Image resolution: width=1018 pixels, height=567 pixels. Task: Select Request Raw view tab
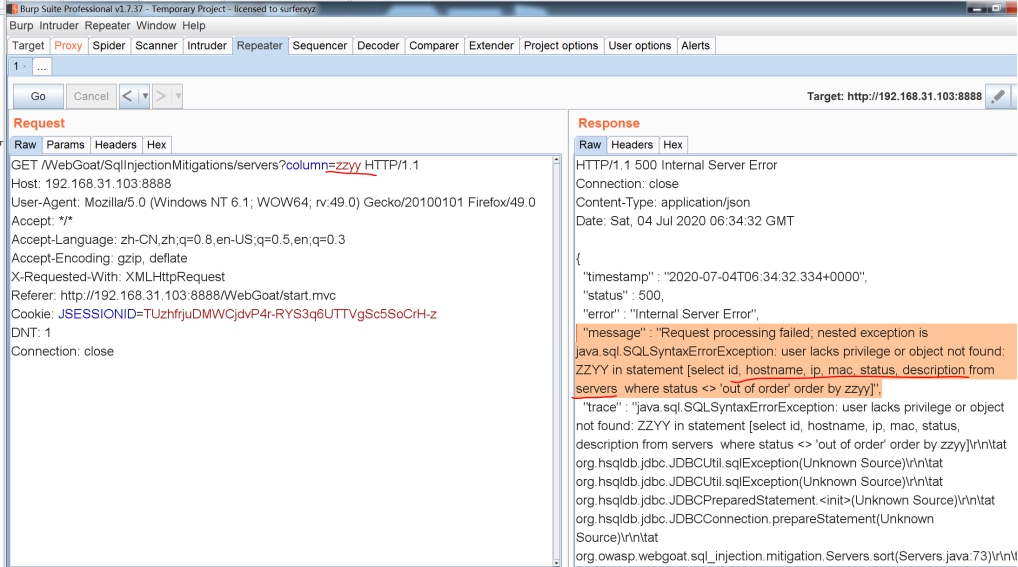(x=25, y=145)
